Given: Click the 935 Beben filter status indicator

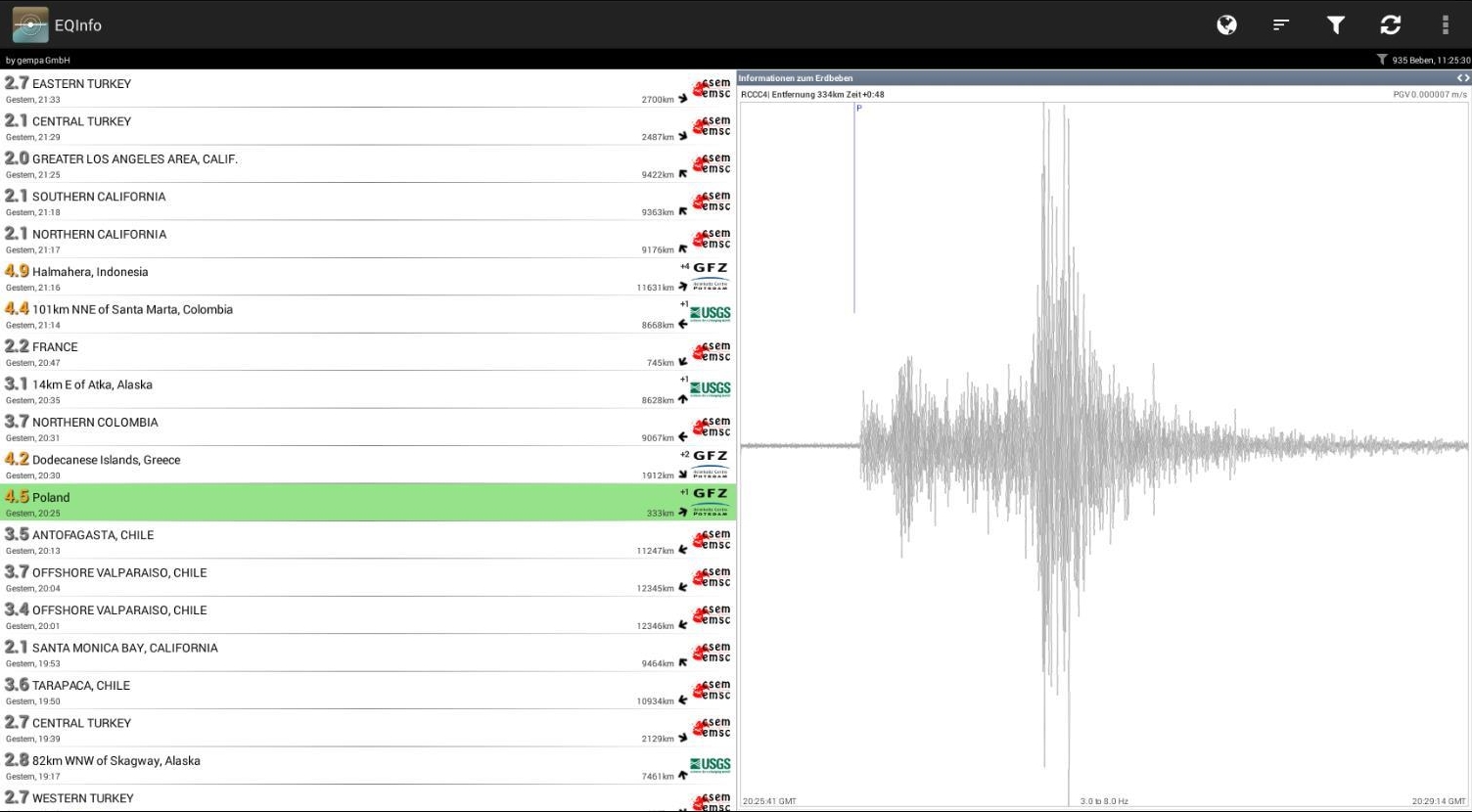Looking at the screenshot, I should coord(1423,60).
